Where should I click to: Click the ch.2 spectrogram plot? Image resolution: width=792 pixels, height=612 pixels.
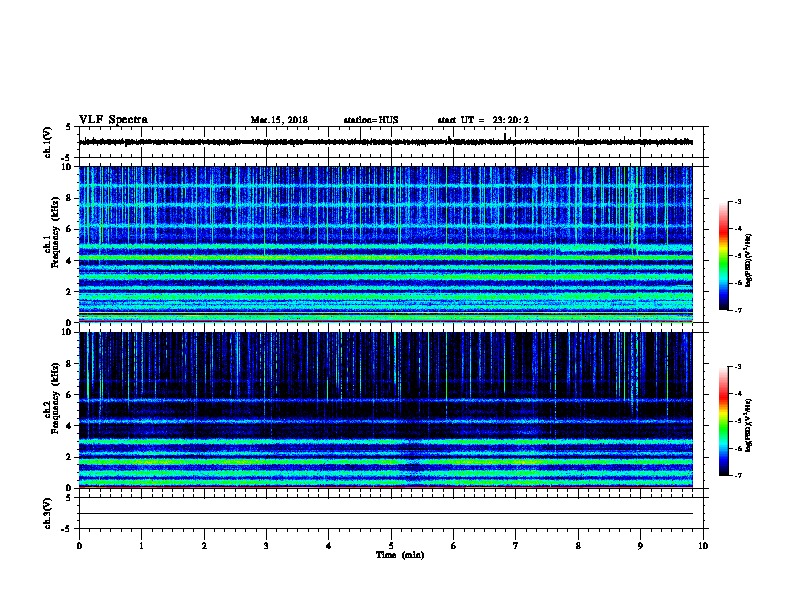386,410
